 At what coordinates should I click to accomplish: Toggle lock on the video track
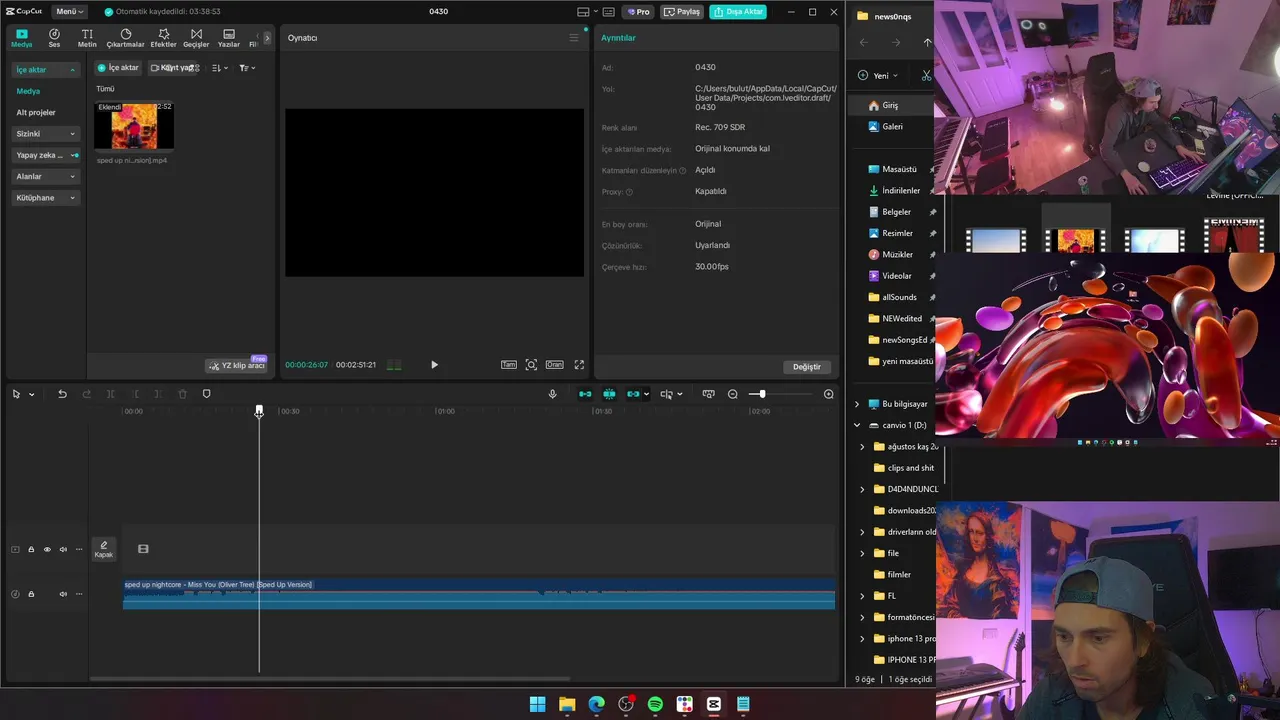point(31,549)
